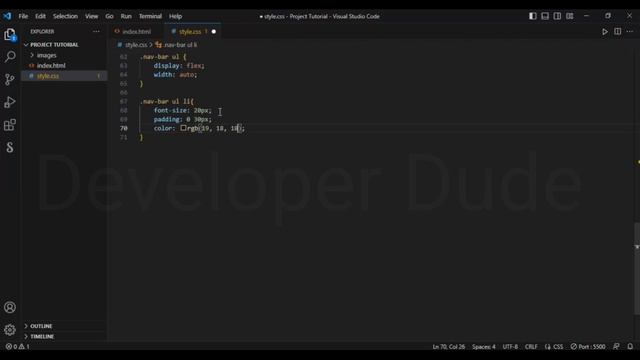The height and width of the screenshot is (360, 640).
Task: Run the file with the play icon
Action: coord(605,31)
